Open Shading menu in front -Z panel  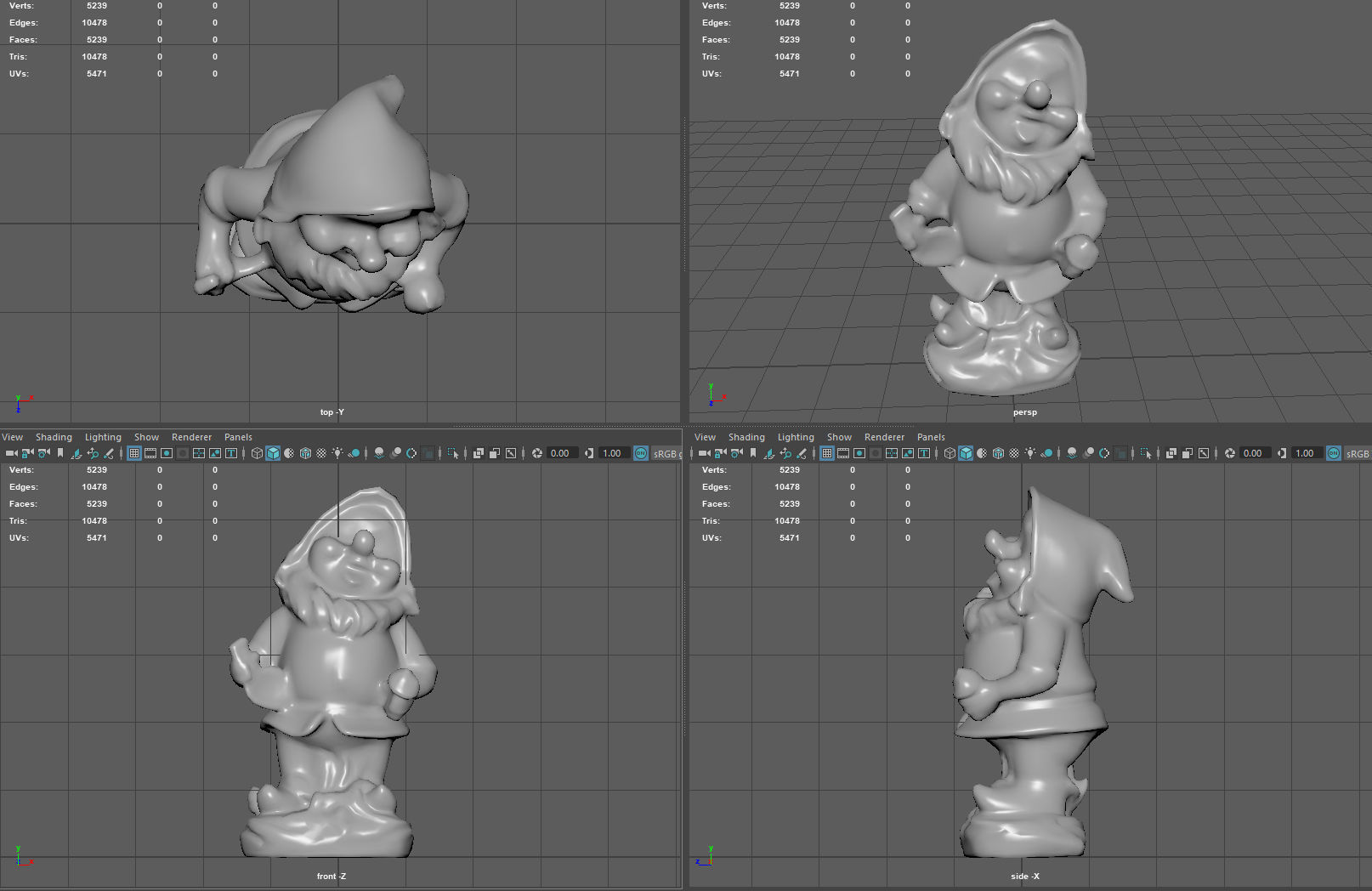[x=54, y=437]
